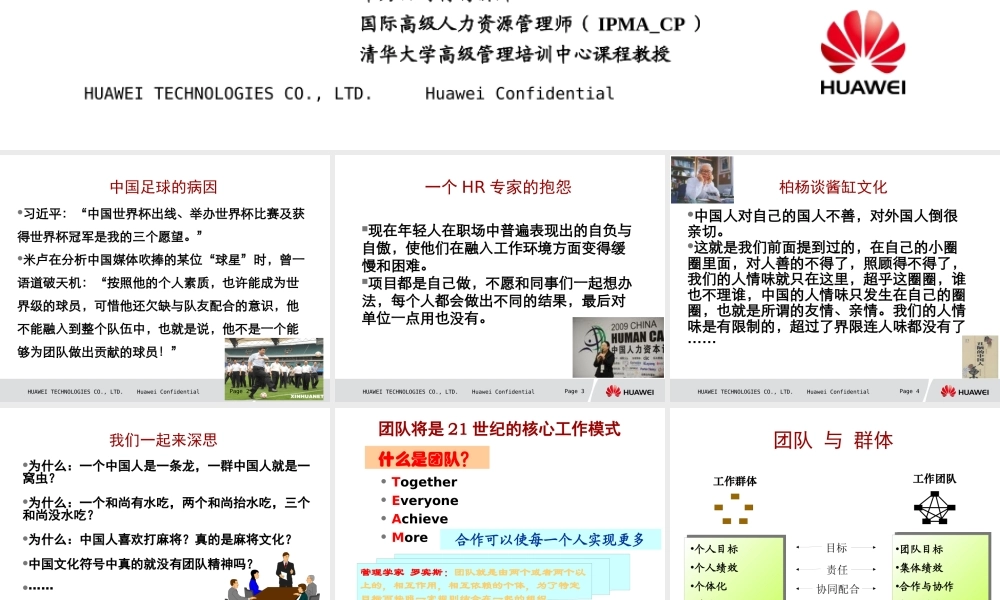Click the line 清华大学高级管理培训中心课程教授
Screen dimensions: 1000x600
(x=515, y=54)
